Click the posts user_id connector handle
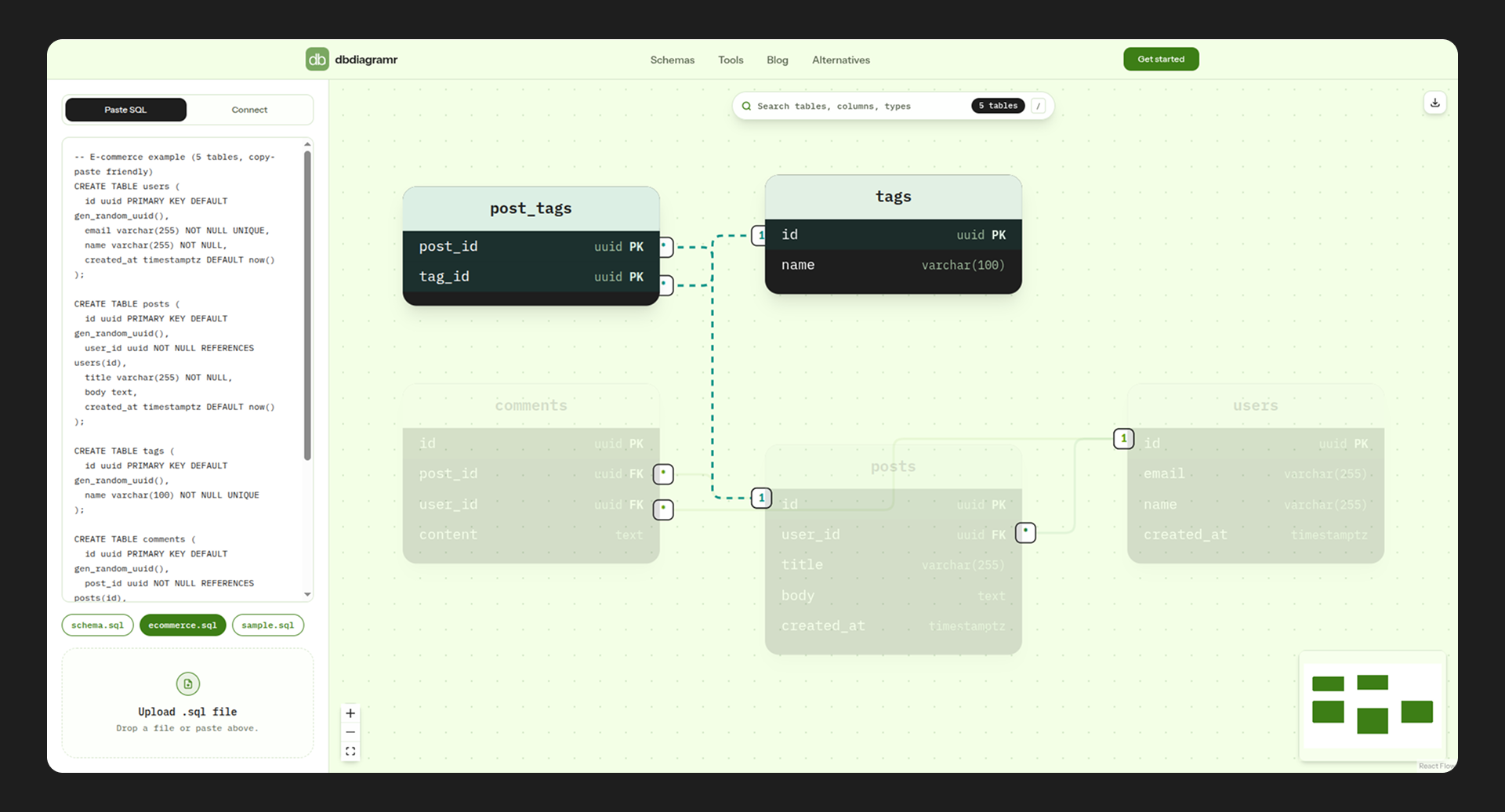 [1025, 532]
